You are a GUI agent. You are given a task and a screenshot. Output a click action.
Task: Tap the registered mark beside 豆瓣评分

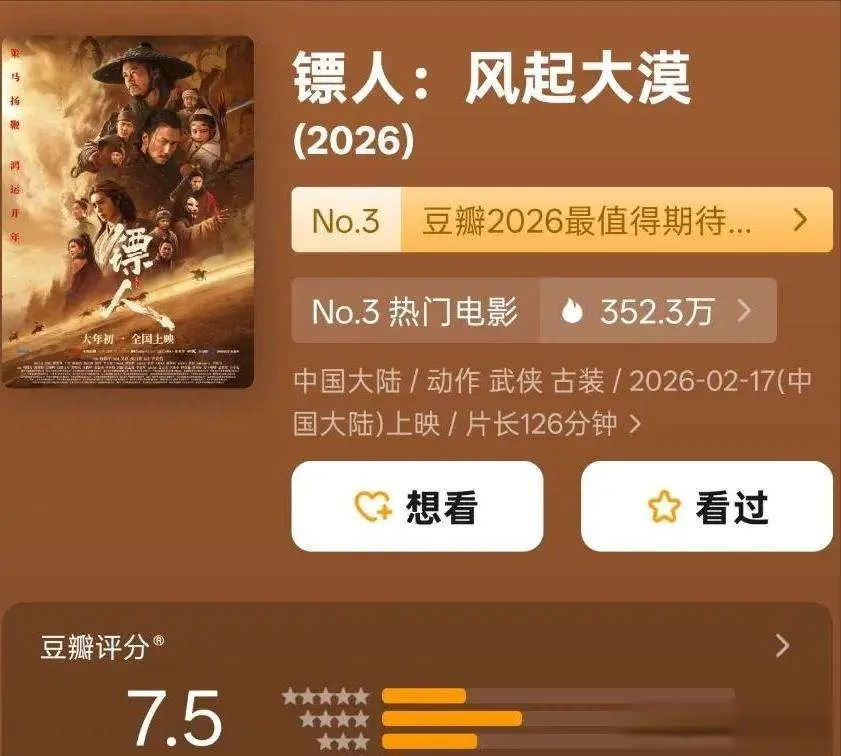(159, 640)
